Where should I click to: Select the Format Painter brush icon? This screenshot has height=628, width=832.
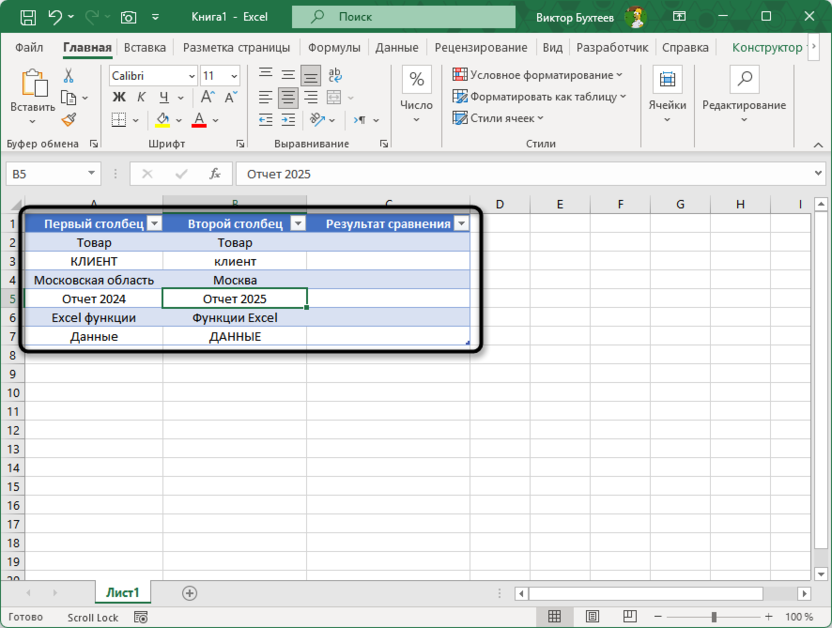click(x=69, y=120)
